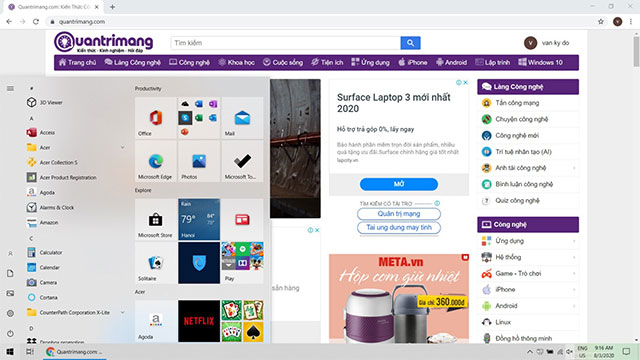This screenshot has height=360, width=640.
Task: Open the Tấn công mạng link
Action: 517,103
